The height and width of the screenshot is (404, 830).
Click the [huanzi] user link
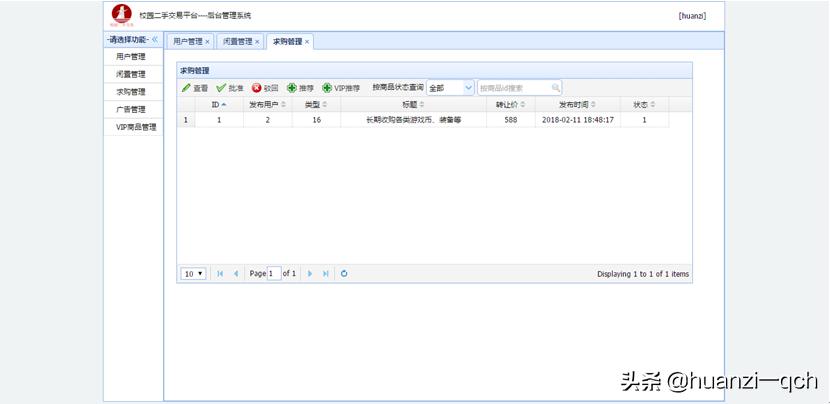point(692,16)
